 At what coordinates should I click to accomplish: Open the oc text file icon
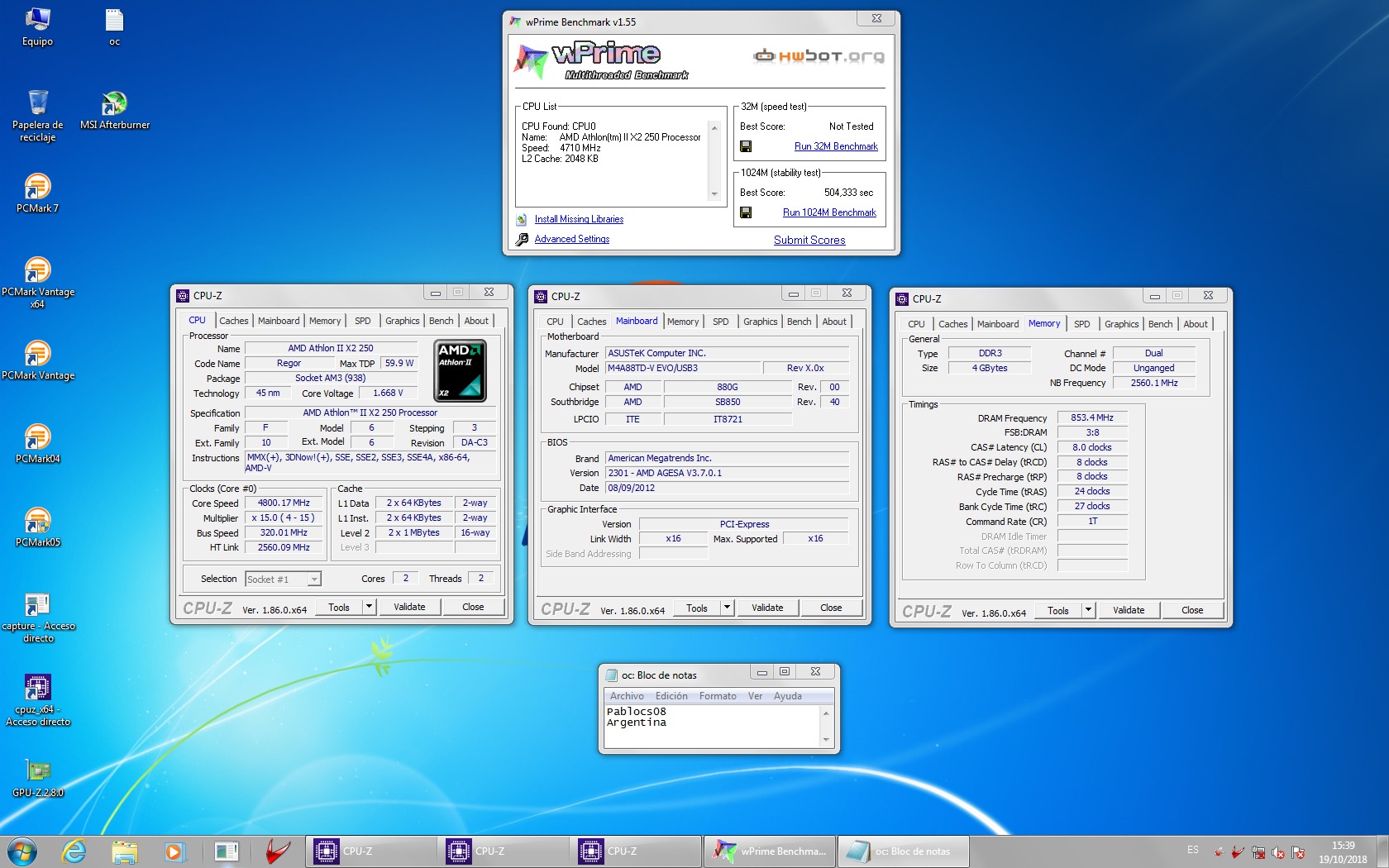114,26
